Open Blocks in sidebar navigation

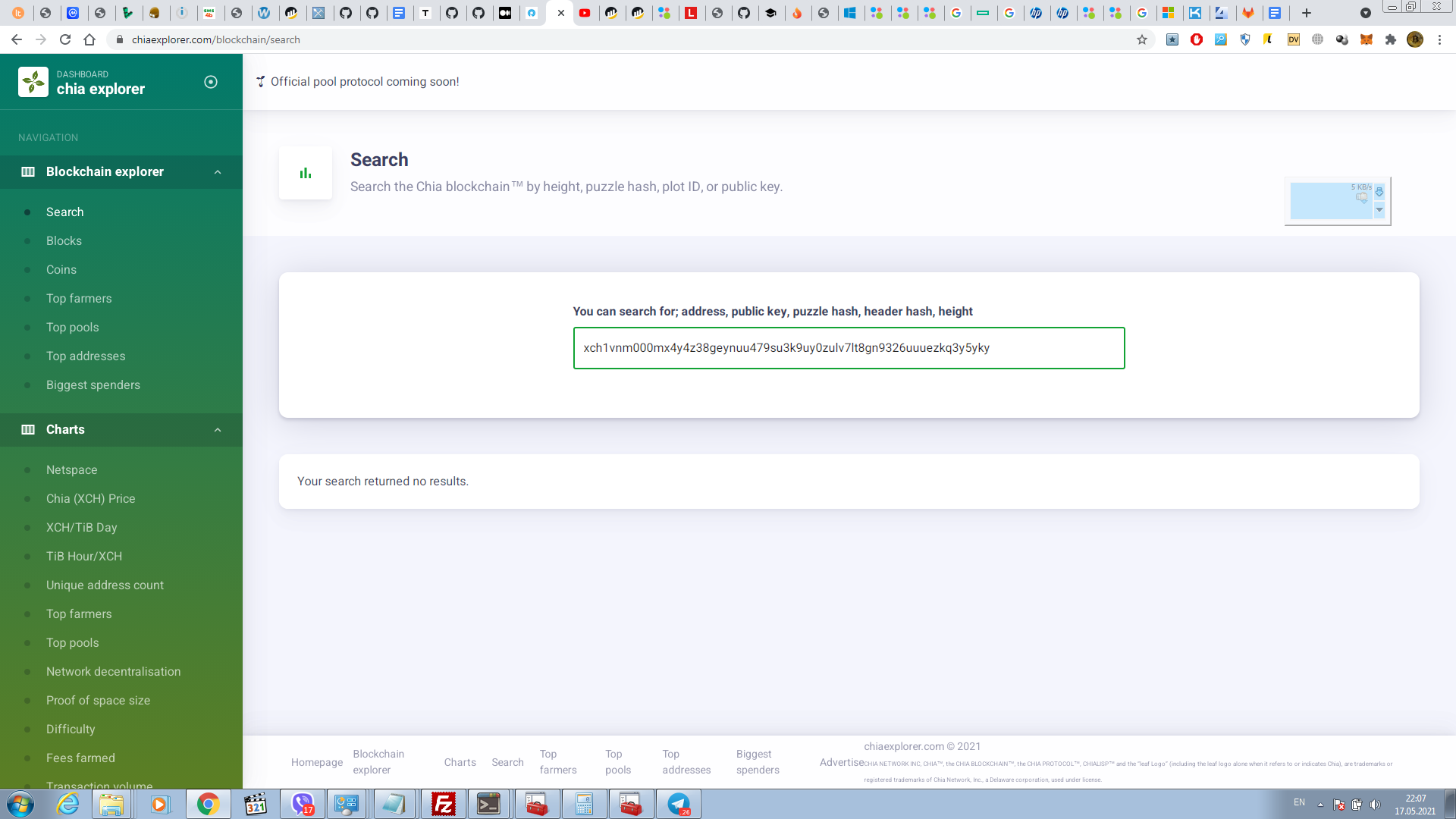(x=64, y=240)
